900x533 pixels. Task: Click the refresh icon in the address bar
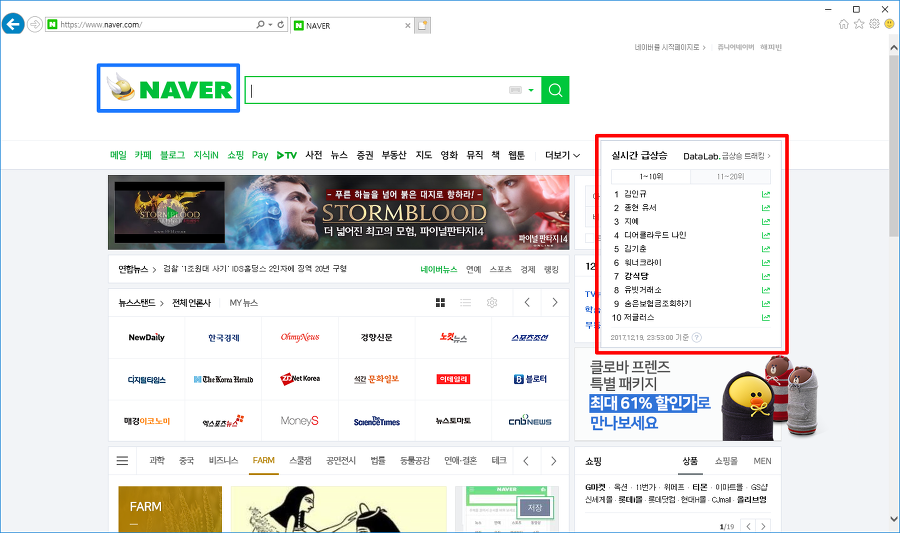pos(281,25)
